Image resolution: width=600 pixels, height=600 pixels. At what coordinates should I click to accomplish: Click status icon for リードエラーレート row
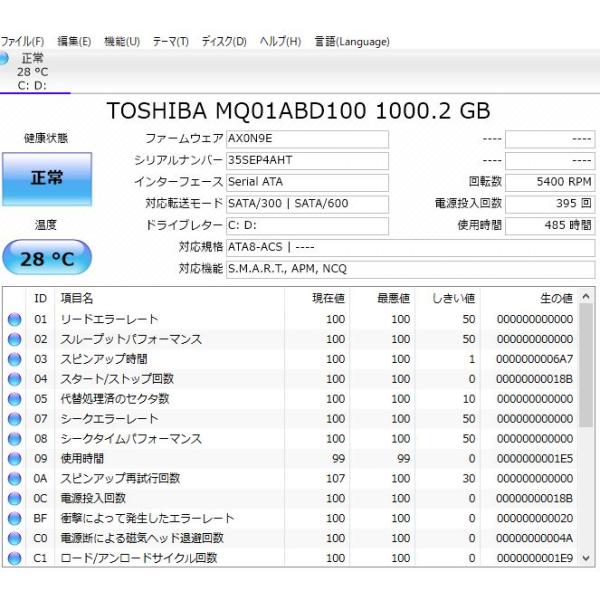point(14,319)
